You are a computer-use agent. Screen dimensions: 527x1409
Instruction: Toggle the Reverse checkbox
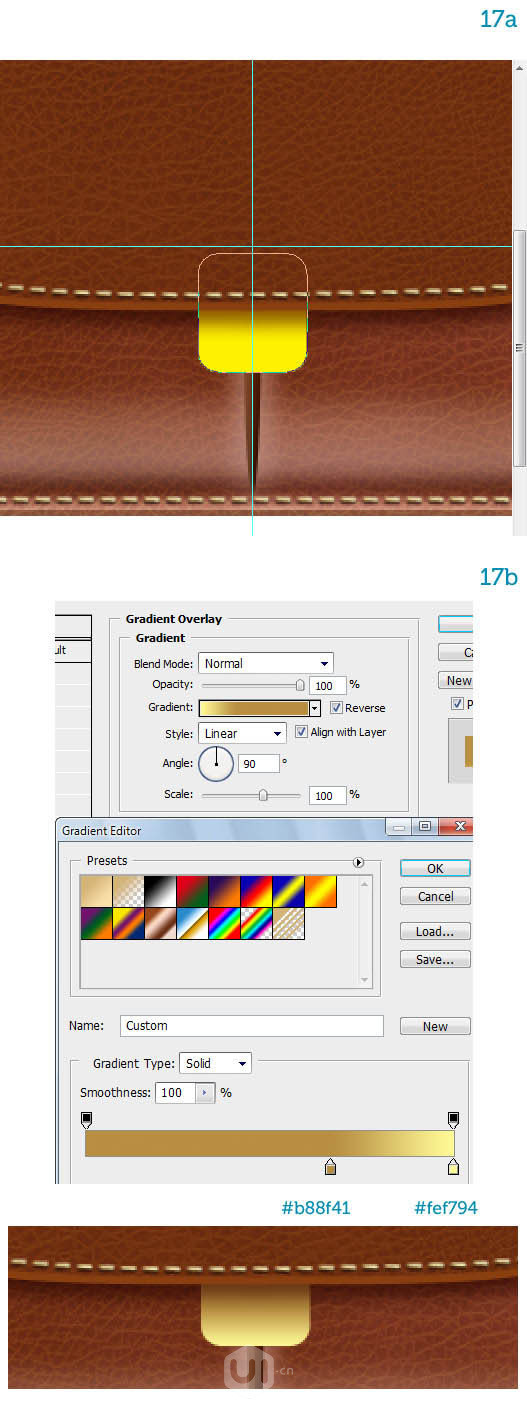pos(336,708)
